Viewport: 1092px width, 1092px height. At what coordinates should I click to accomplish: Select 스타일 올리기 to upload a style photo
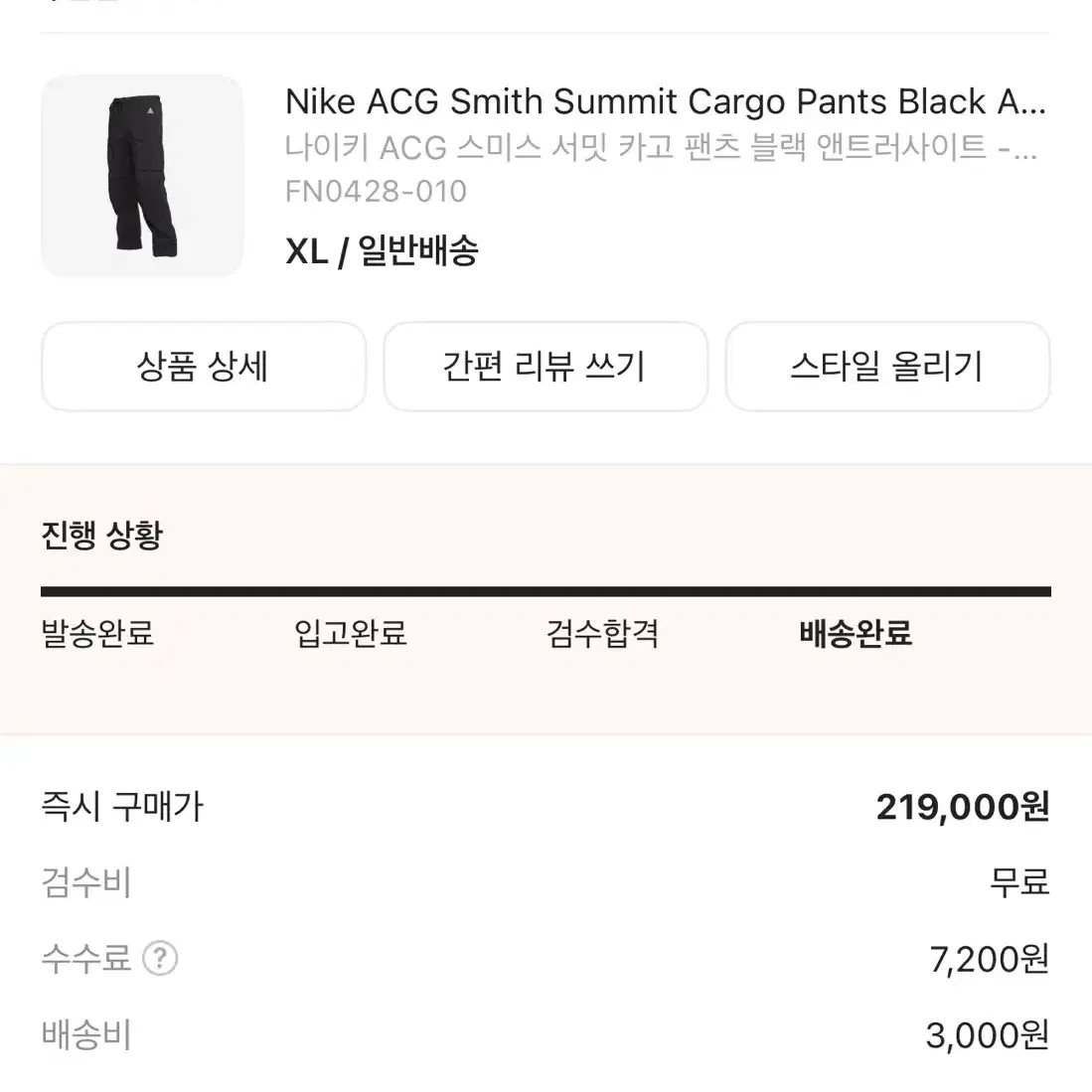tap(887, 367)
